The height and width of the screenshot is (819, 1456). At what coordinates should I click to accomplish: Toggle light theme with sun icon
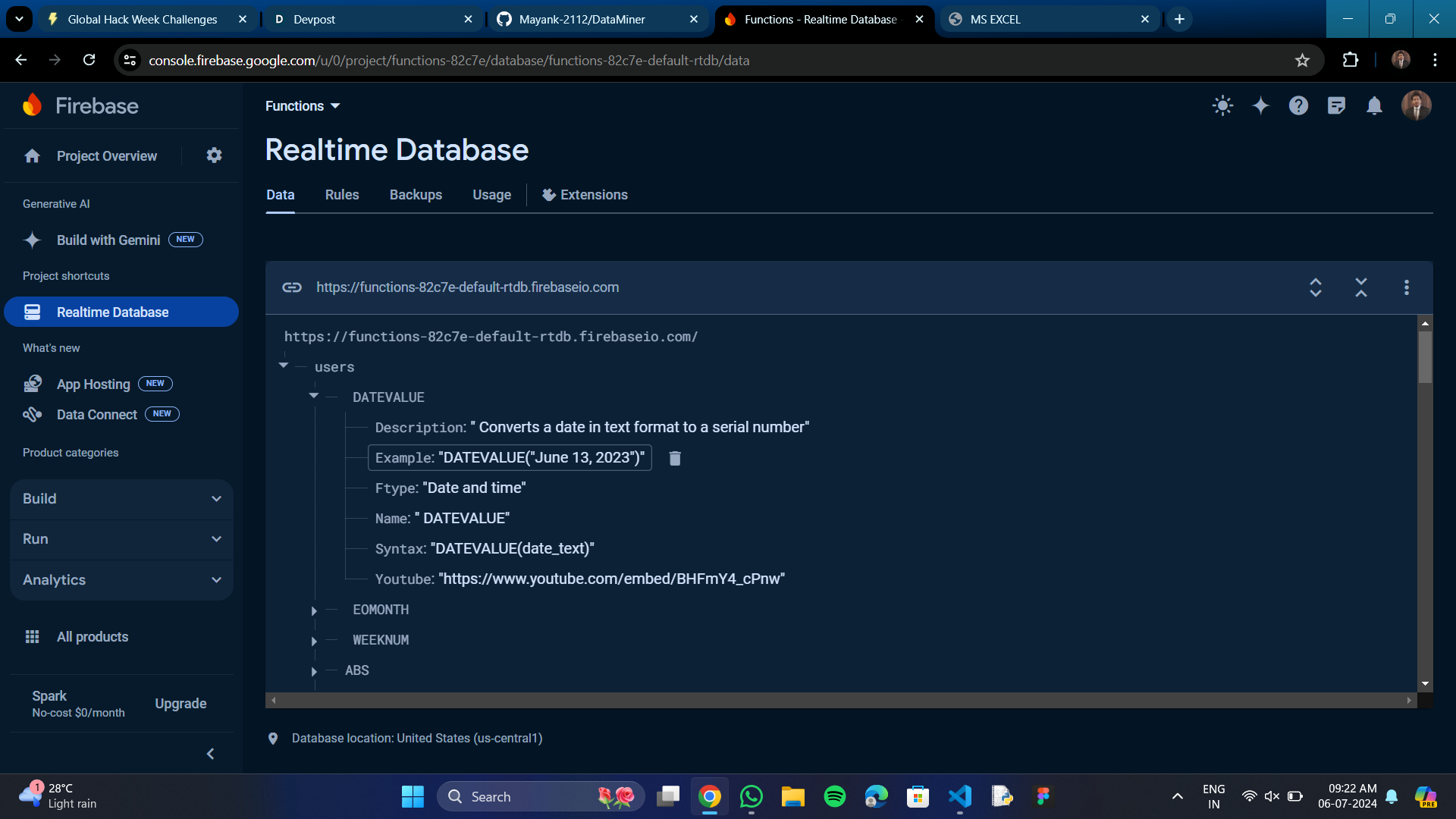coord(1222,106)
